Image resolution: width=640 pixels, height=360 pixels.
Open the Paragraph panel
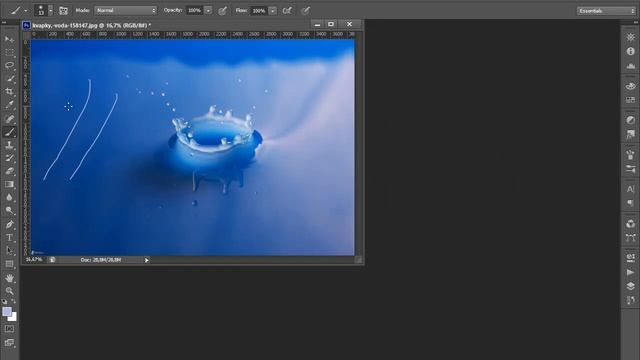631,203
